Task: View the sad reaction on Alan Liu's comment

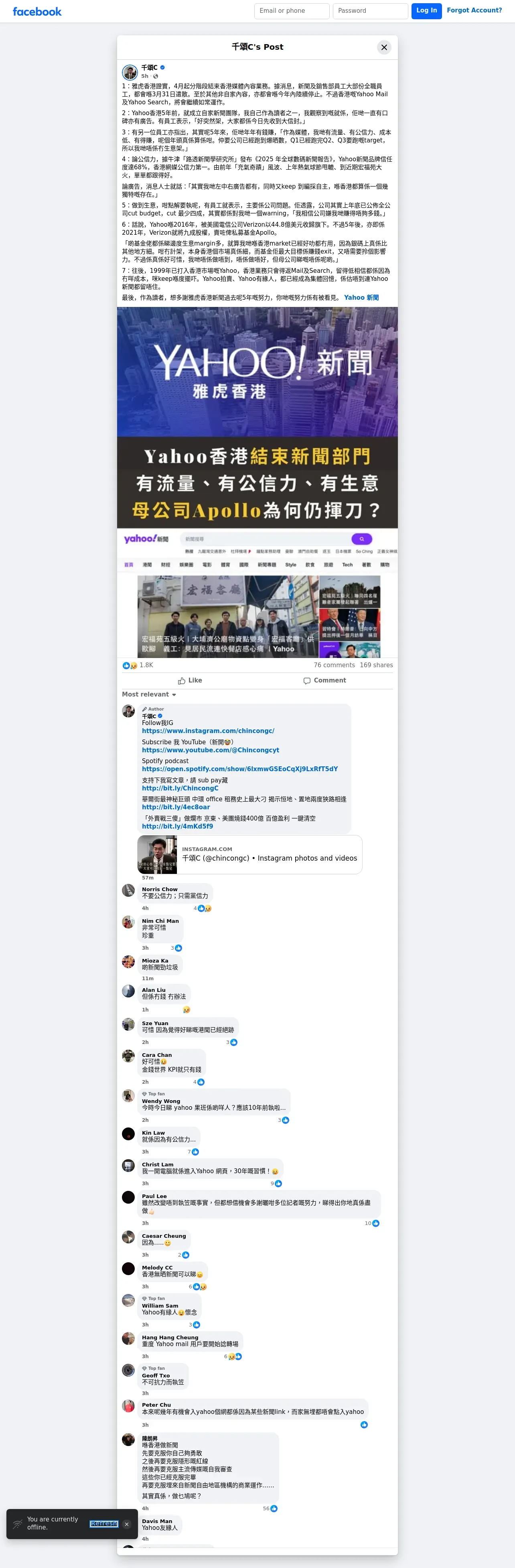Action: pos(186,1010)
